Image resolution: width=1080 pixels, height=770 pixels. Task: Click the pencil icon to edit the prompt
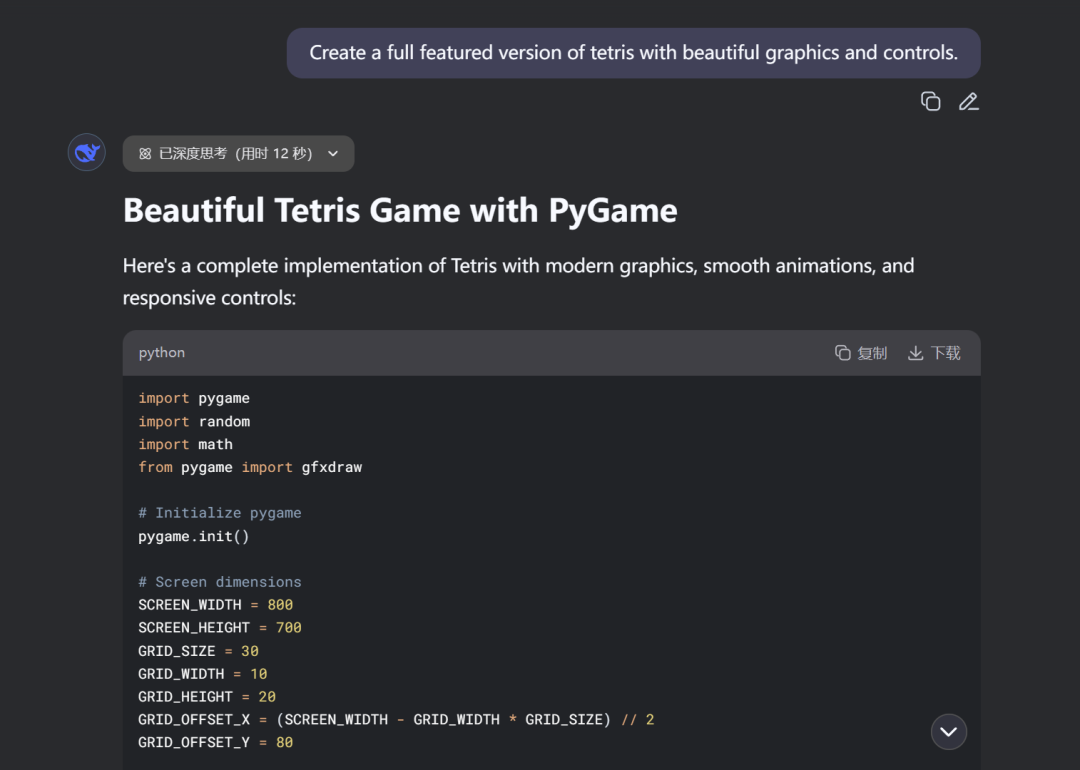point(968,101)
